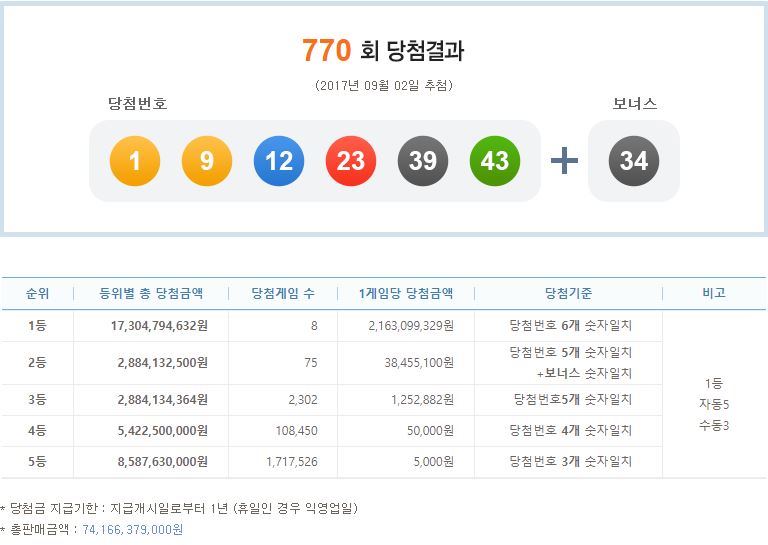
Task: Click winner count 108,450
Action: tap(297, 431)
